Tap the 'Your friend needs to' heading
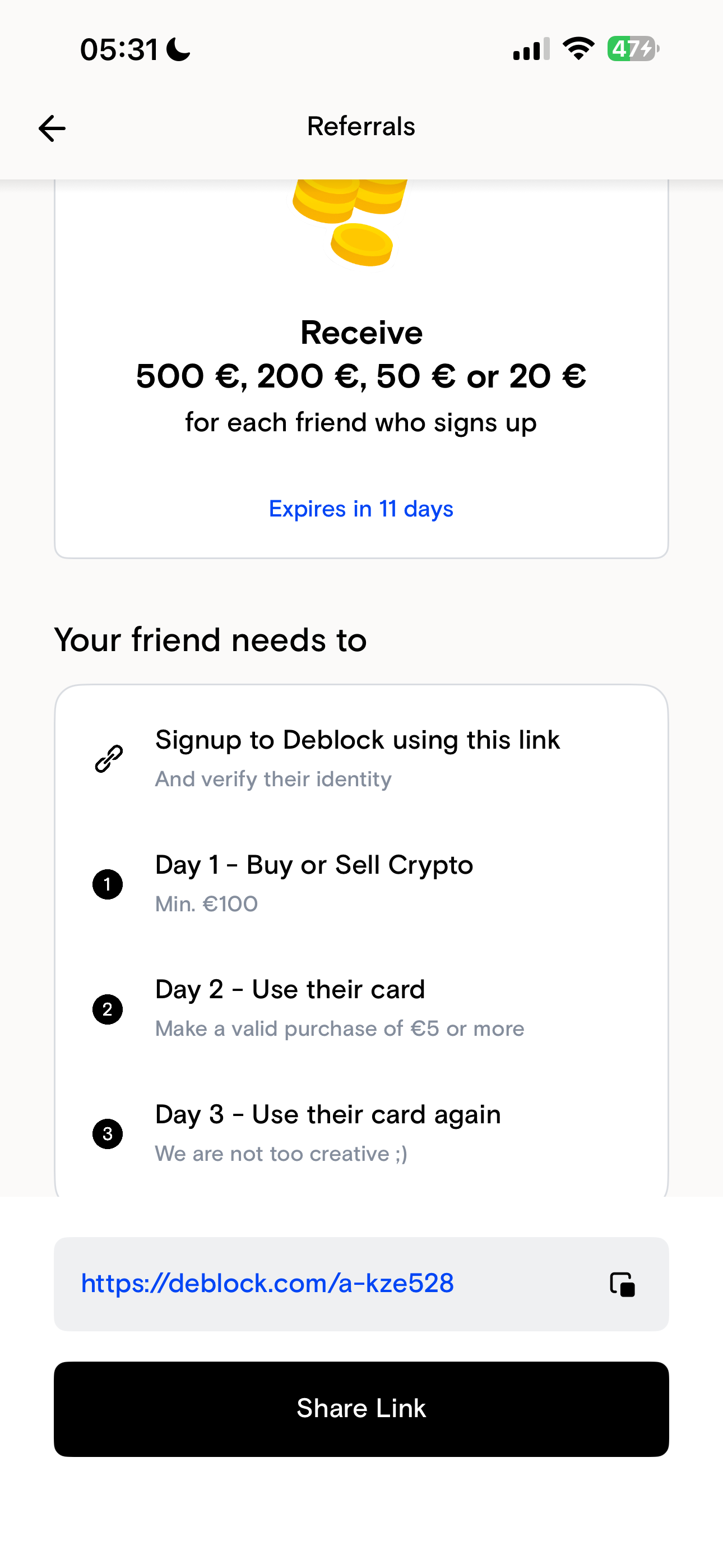 pos(211,640)
